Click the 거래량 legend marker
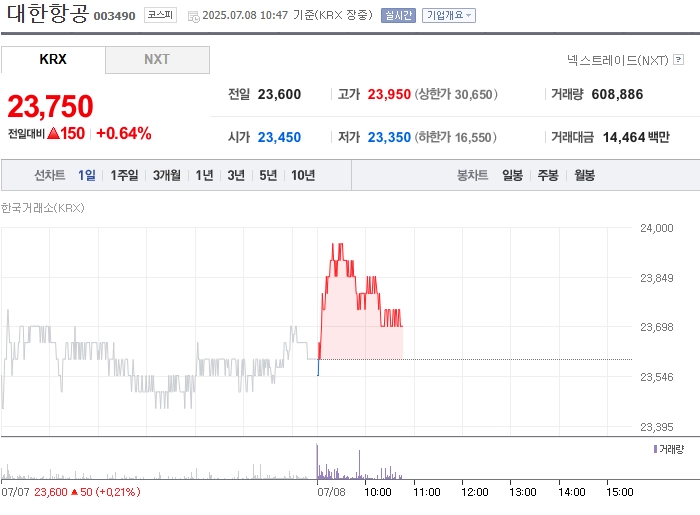Screen dimensions: 700x515 point(655,449)
